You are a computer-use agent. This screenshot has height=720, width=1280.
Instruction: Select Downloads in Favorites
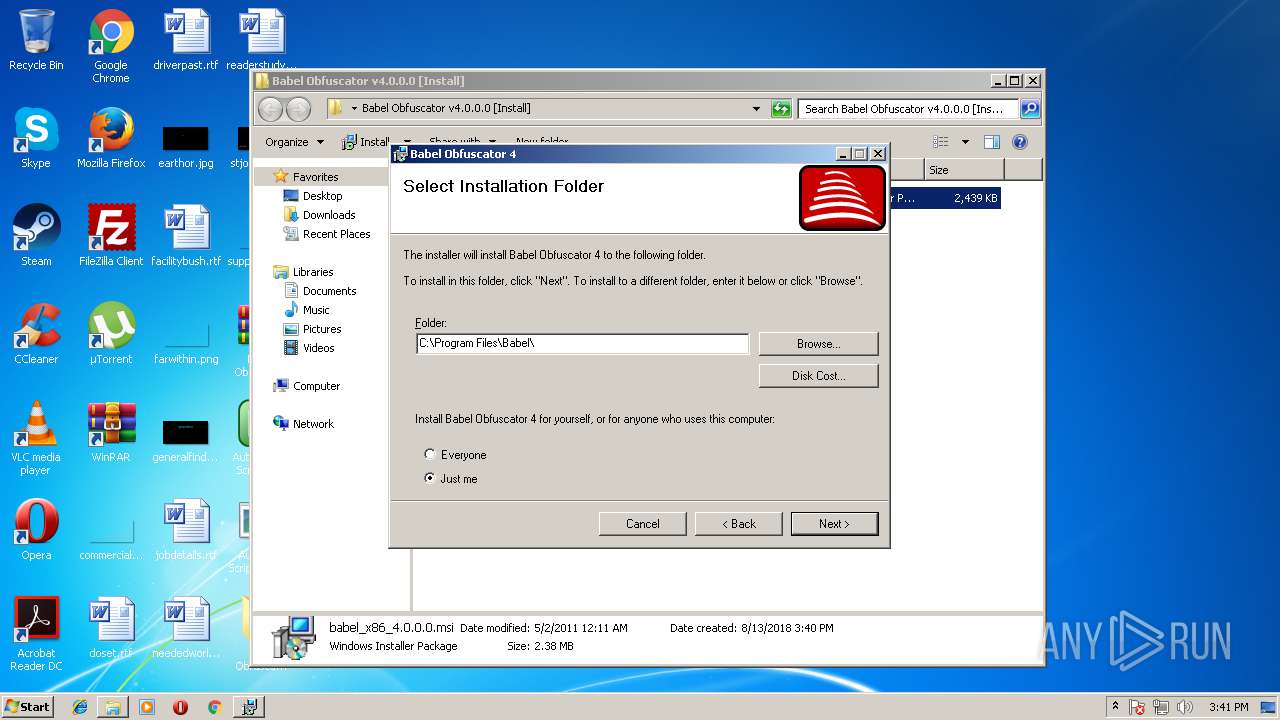329,215
